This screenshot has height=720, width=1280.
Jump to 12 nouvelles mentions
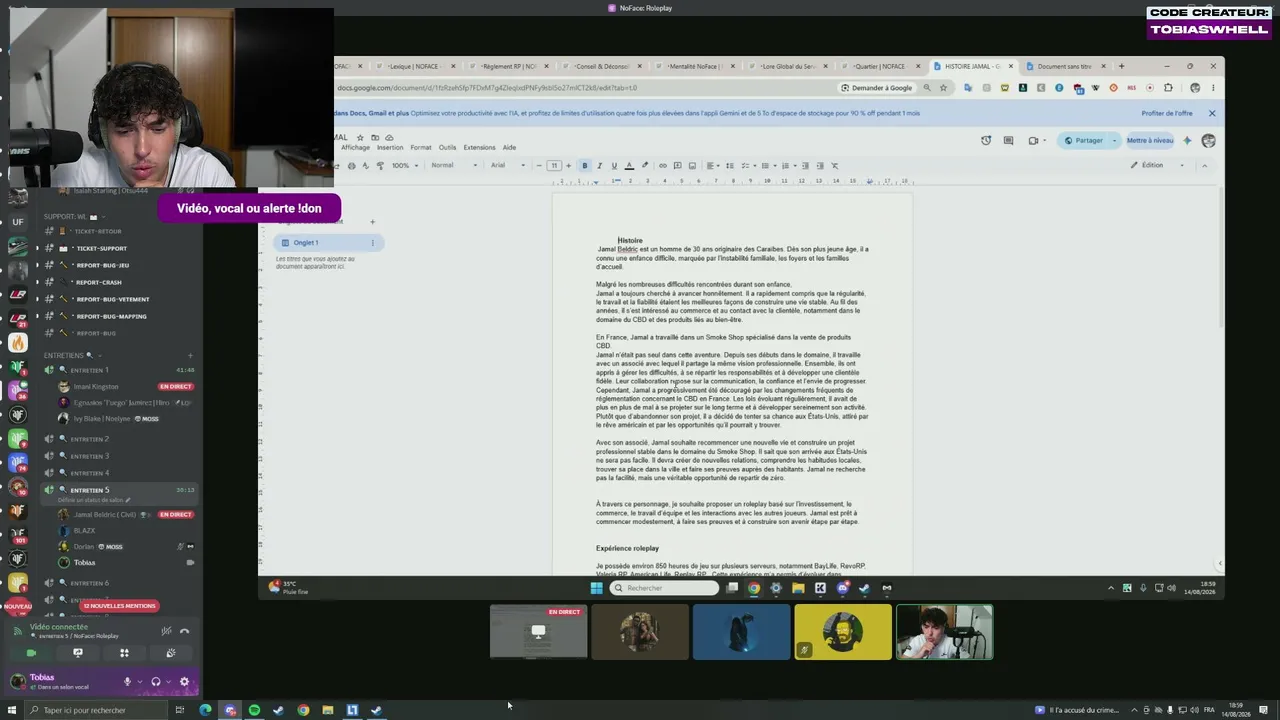tap(119, 606)
